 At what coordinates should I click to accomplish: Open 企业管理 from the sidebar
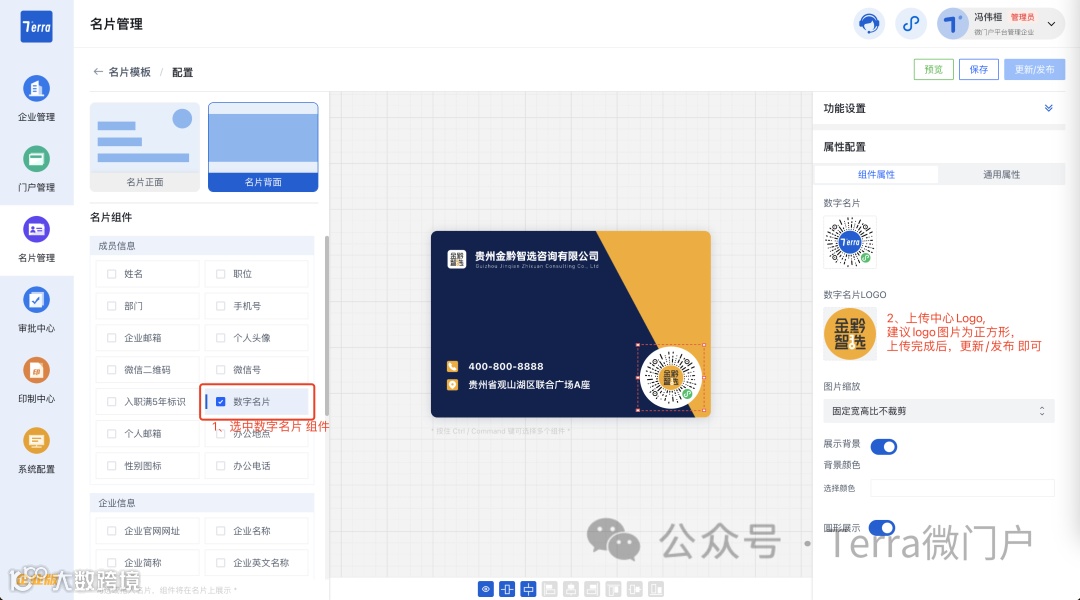coord(37,99)
